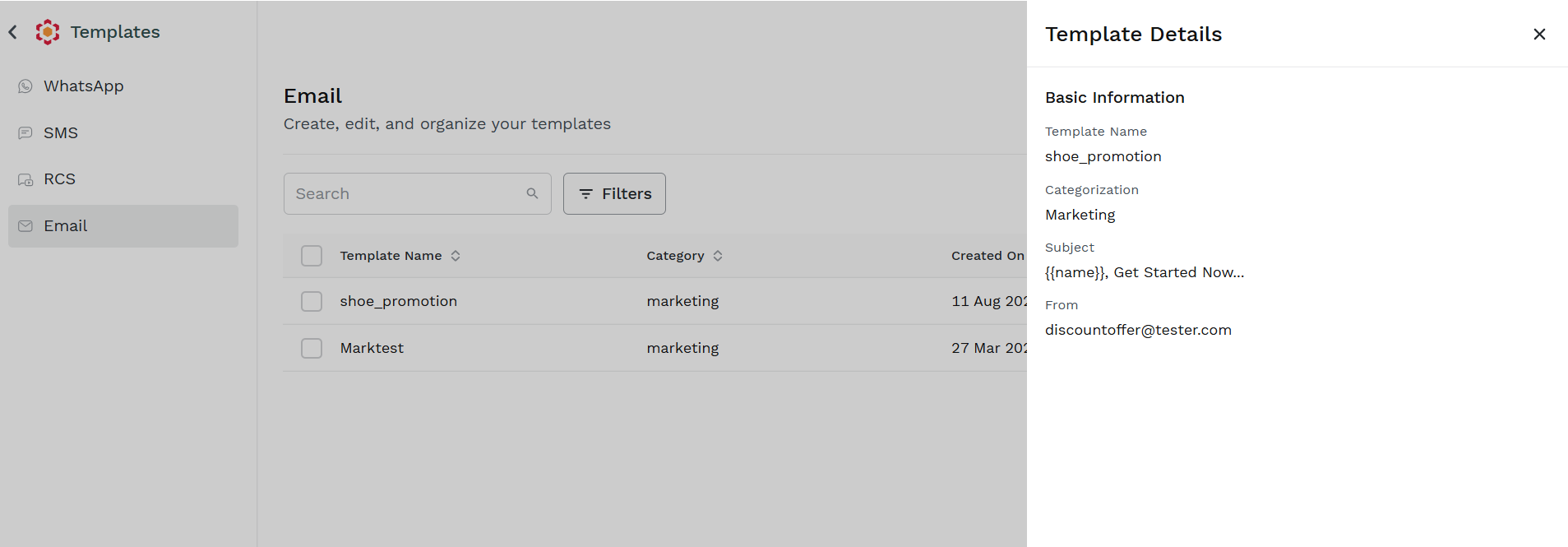Click the search magnifier icon
This screenshot has height=547, width=1568.
coord(532,193)
